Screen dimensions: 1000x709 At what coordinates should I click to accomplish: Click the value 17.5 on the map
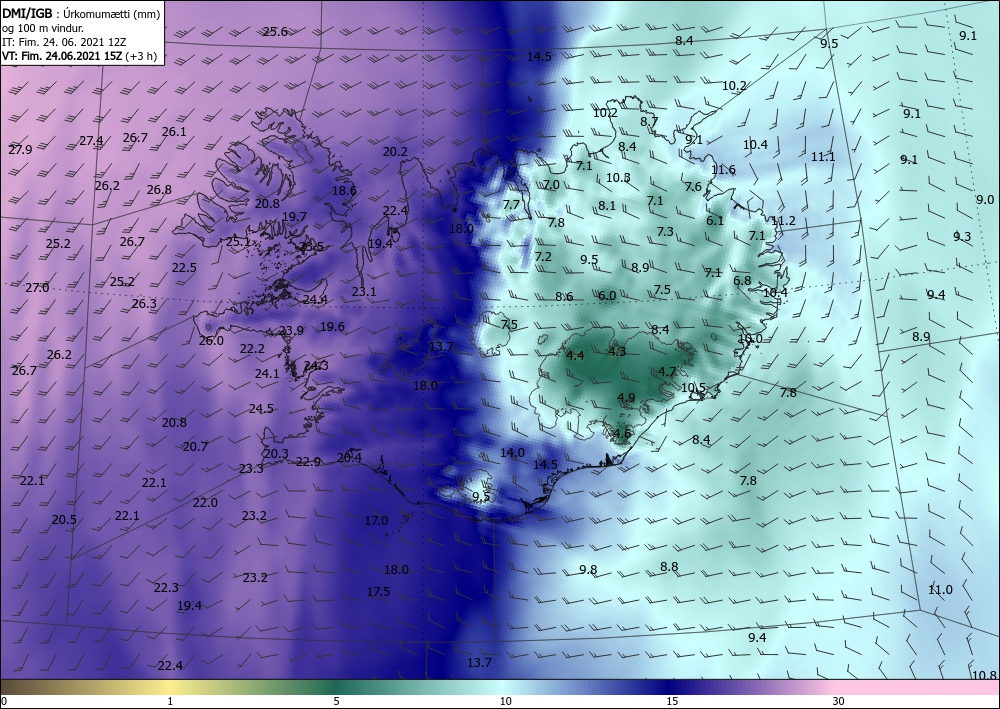(378, 592)
